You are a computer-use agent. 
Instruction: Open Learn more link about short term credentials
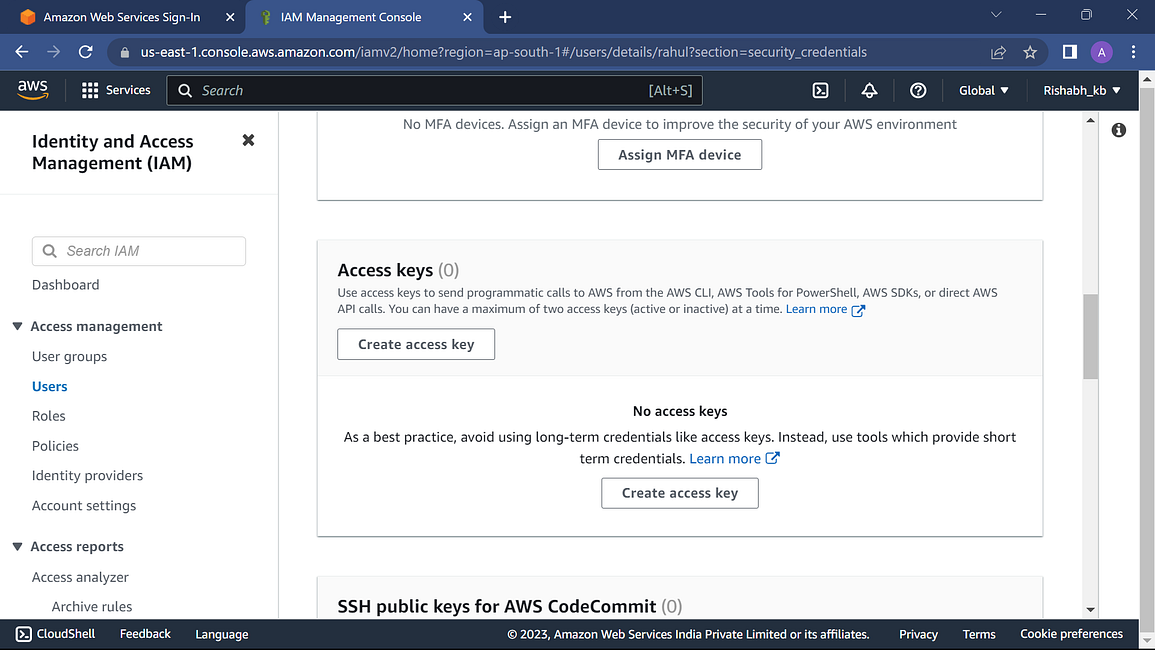point(725,458)
